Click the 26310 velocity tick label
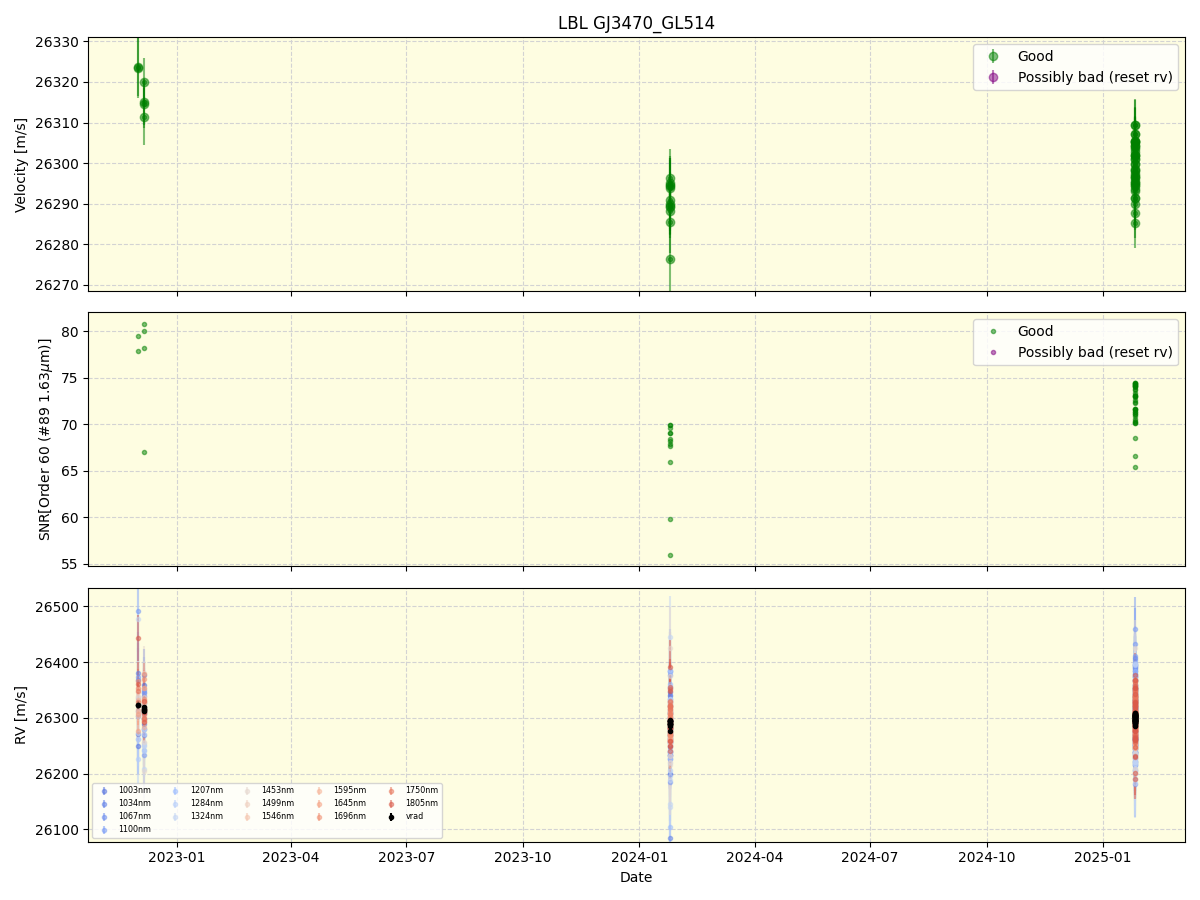1200x900 pixels. pos(58,123)
